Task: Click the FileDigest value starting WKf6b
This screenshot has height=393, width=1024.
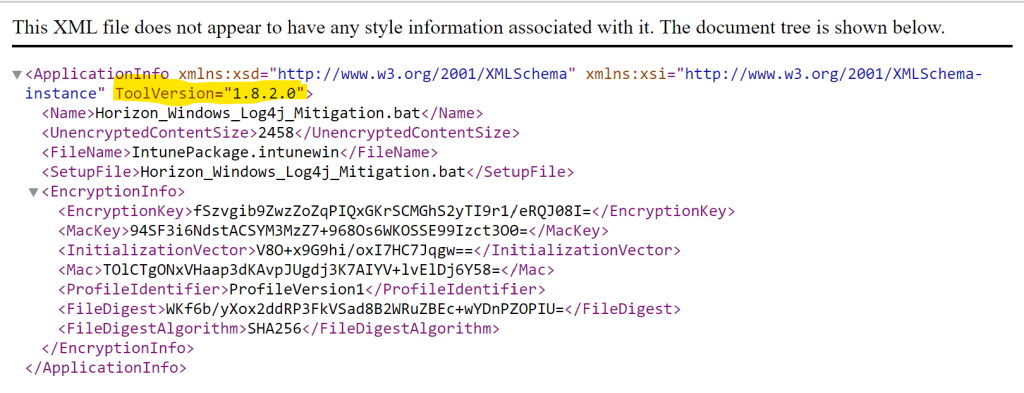Action: pos(363,309)
